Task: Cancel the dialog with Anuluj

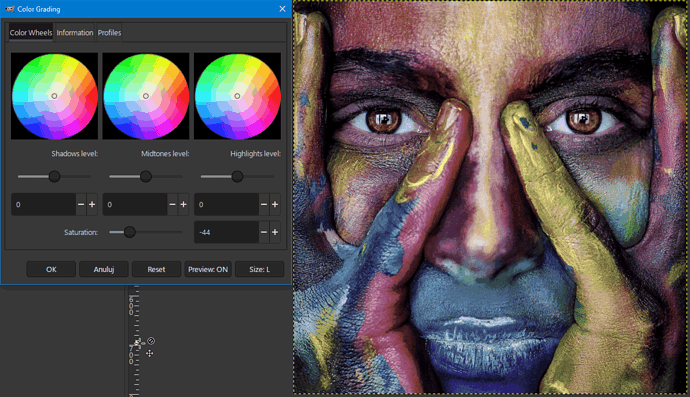Action: point(104,269)
